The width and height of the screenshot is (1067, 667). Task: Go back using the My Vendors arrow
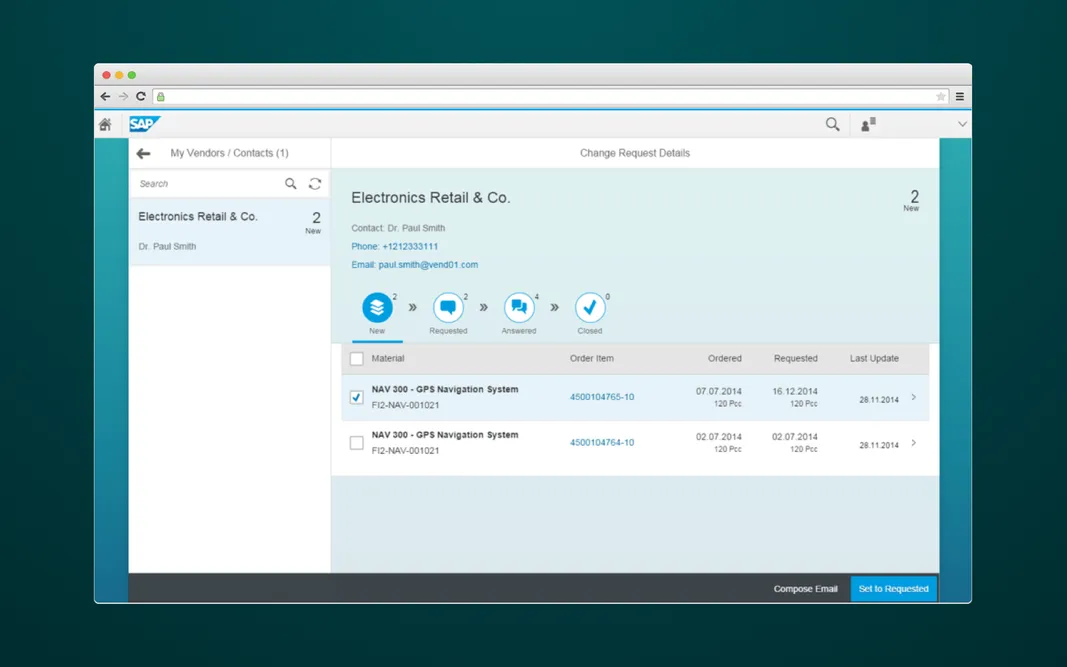coord(144,153)
